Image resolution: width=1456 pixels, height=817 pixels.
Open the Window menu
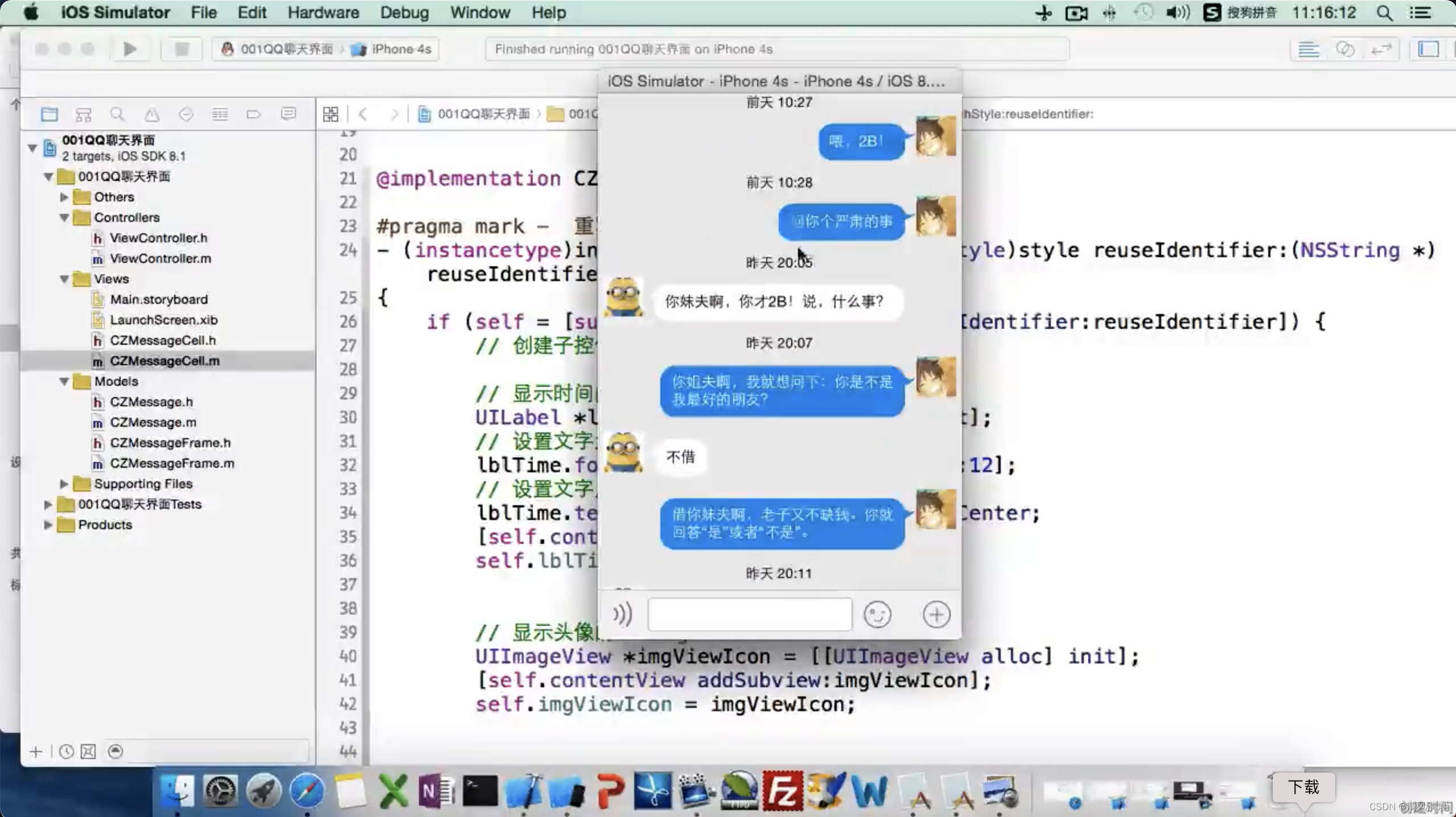pyautogui.click(x=480, y=13)
